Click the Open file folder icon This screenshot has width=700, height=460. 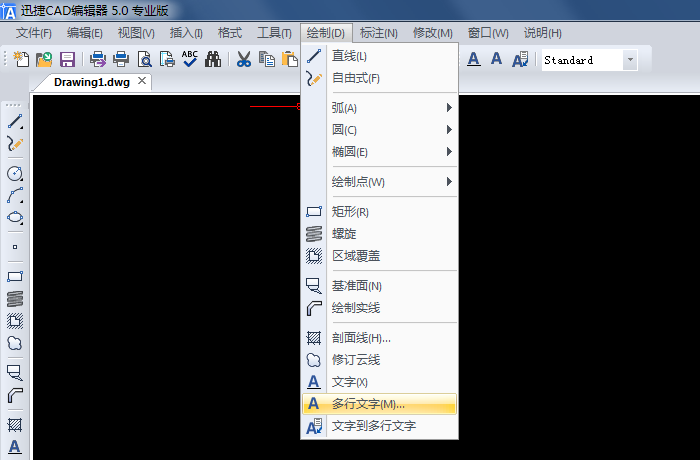pyautogui.click(x=44, y=59)
